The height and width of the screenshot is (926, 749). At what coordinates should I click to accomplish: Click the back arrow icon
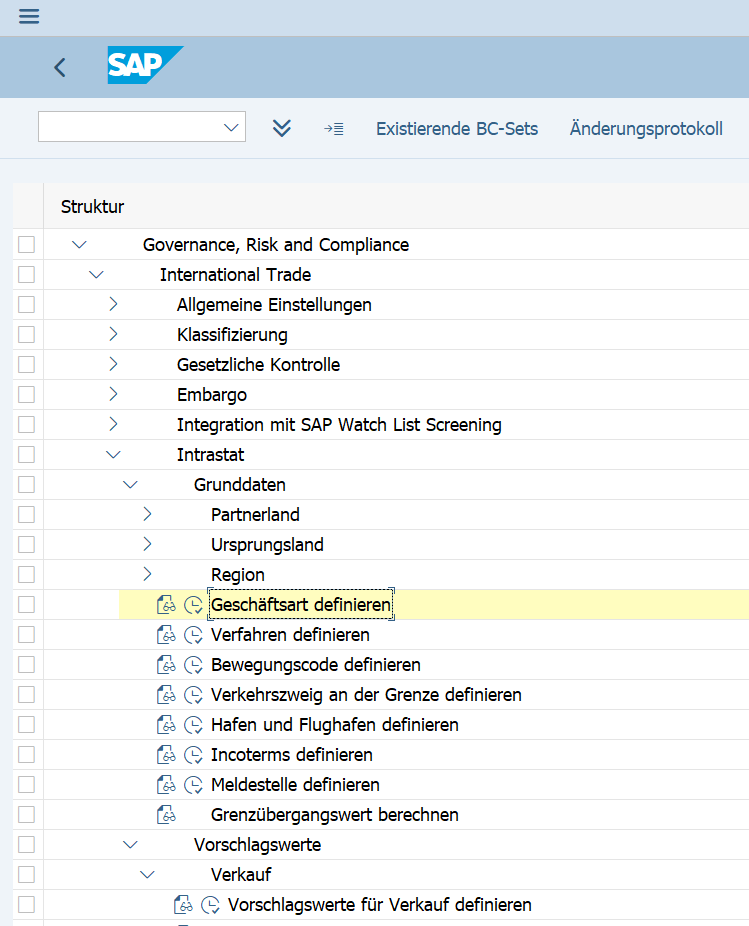point(60,67)
